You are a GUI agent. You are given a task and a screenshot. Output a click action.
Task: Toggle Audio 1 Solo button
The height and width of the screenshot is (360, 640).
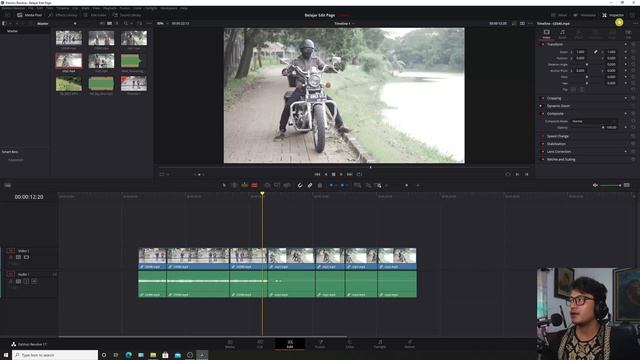26,281
